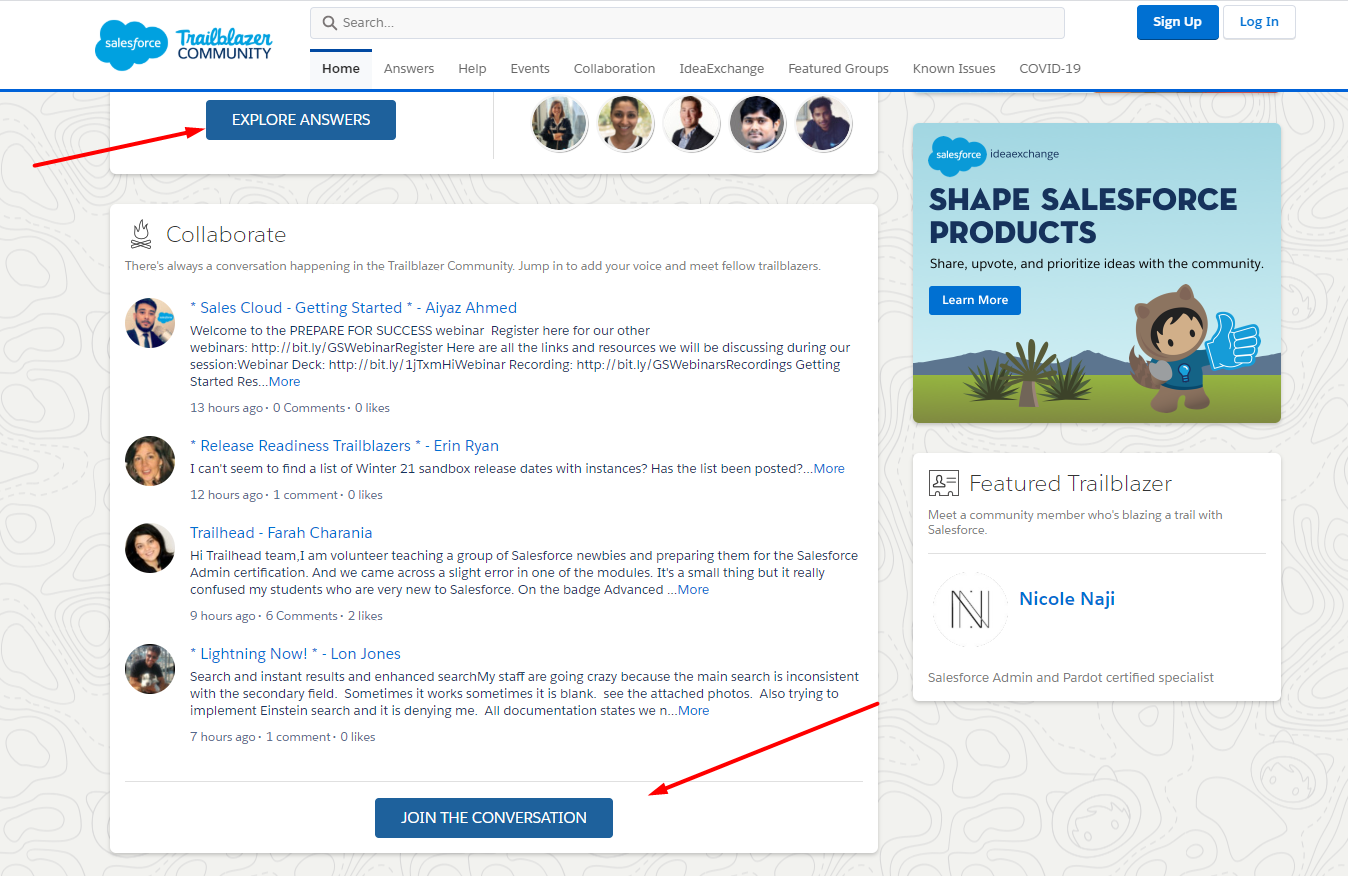Expand More on the Sales Cloud post
The height and width of the screenshot is (876, 1348).
pyautogui.click(x=284, y=381)
